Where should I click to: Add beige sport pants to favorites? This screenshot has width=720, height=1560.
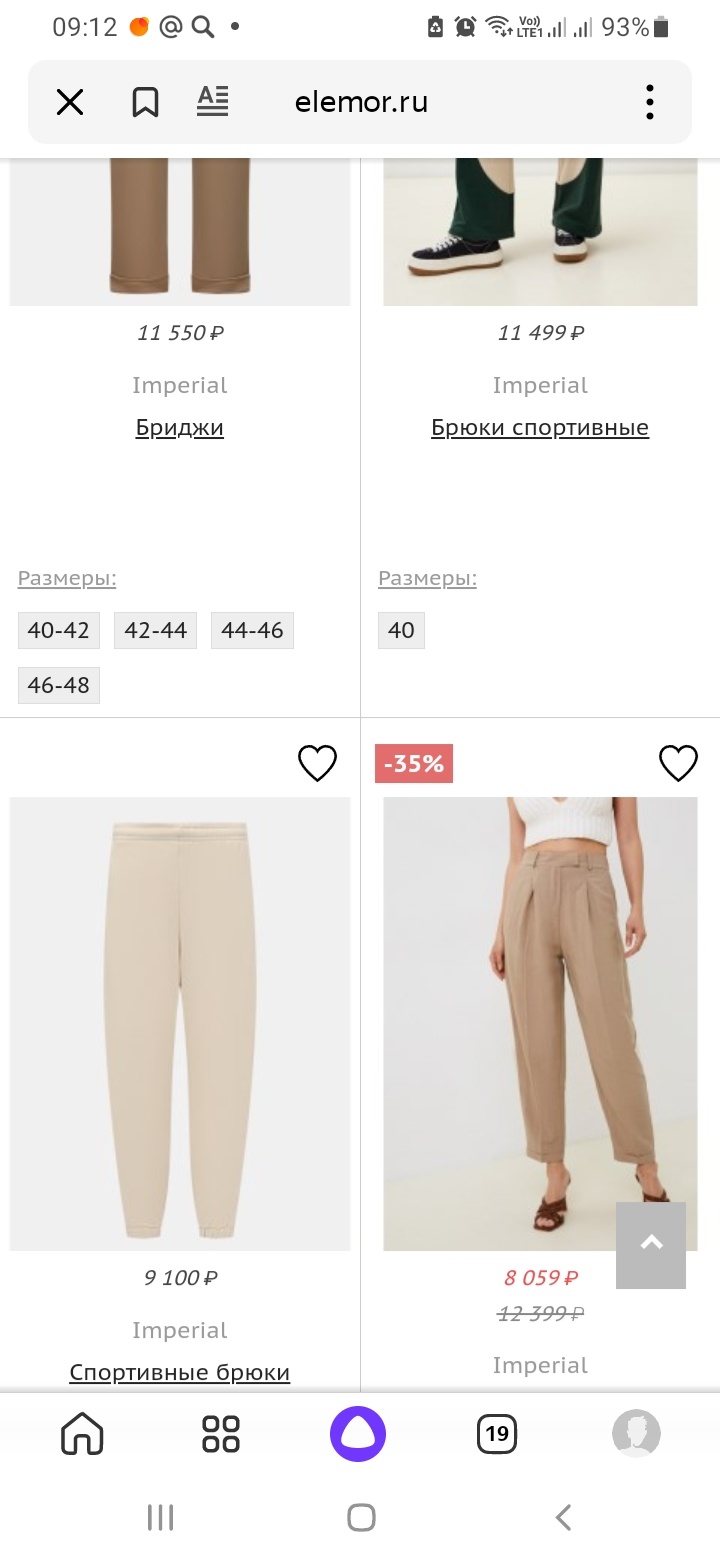point(318,764)
